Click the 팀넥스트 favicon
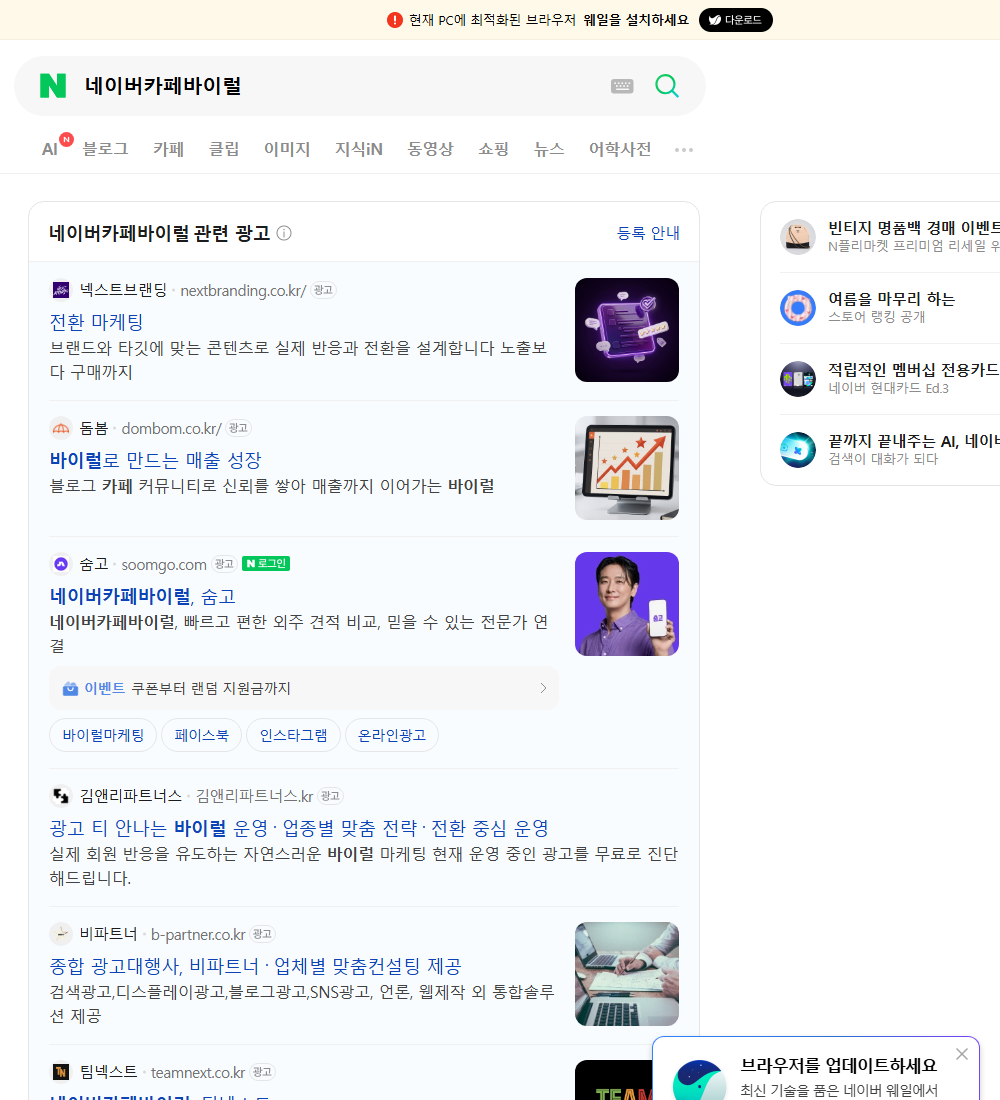This screenshot has width=1000, height=1100. [61, 1072]
